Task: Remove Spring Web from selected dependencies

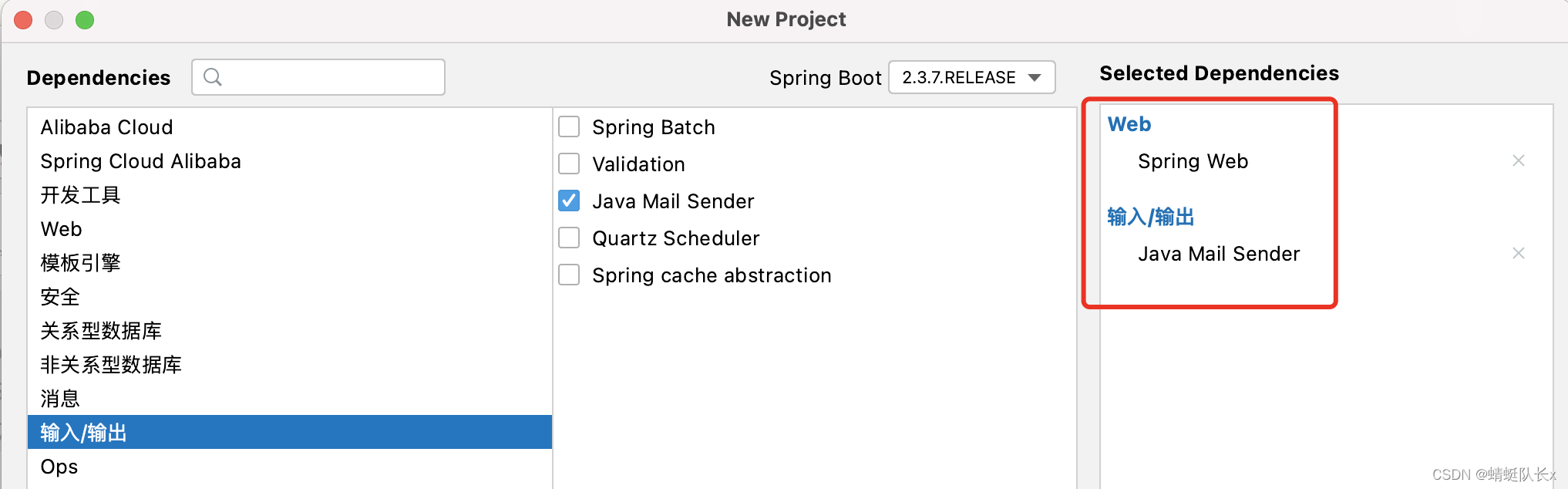Action: tap(1518, 160)
